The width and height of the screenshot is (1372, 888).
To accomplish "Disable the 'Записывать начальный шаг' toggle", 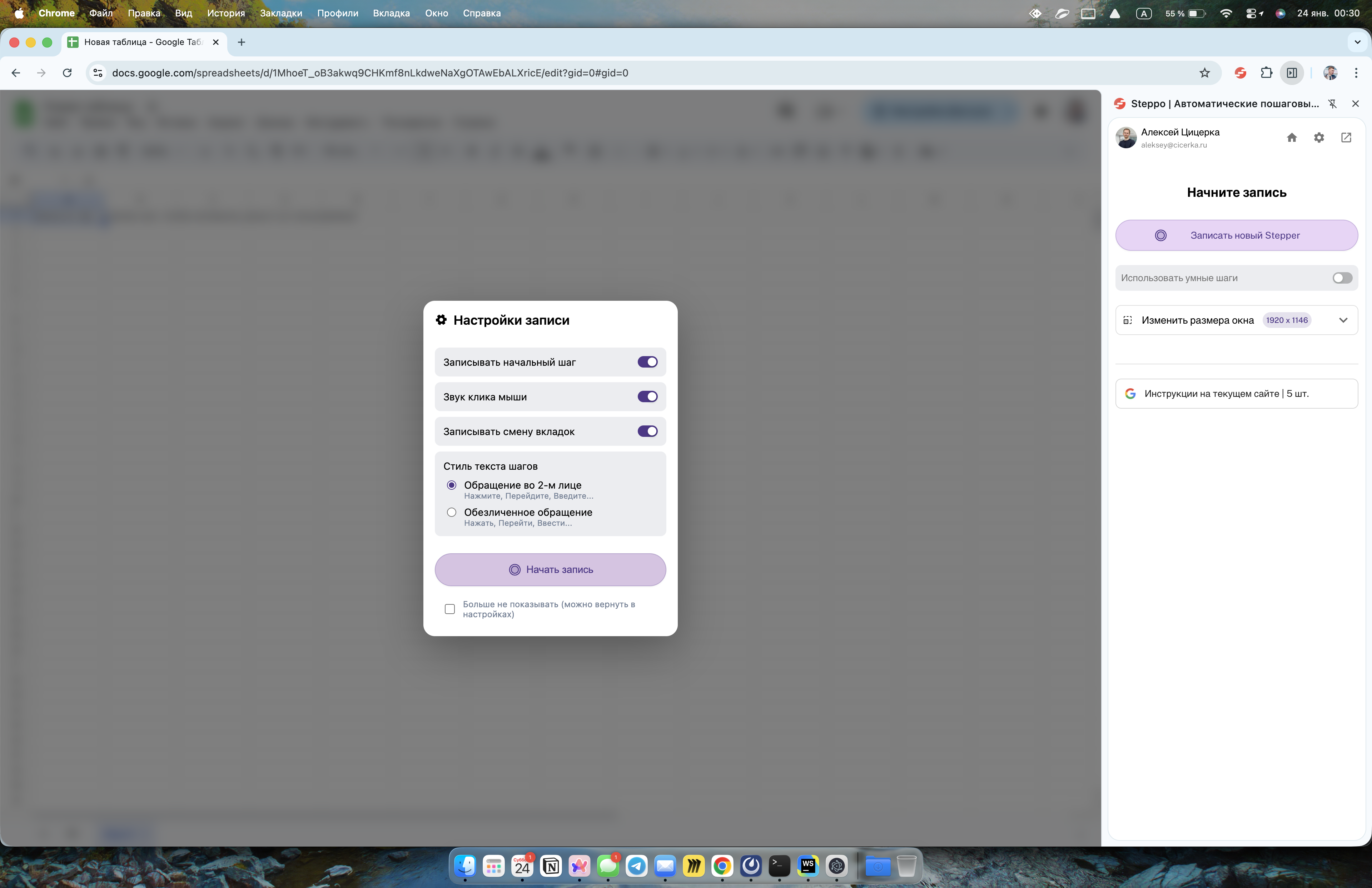I will coord(647,362).
